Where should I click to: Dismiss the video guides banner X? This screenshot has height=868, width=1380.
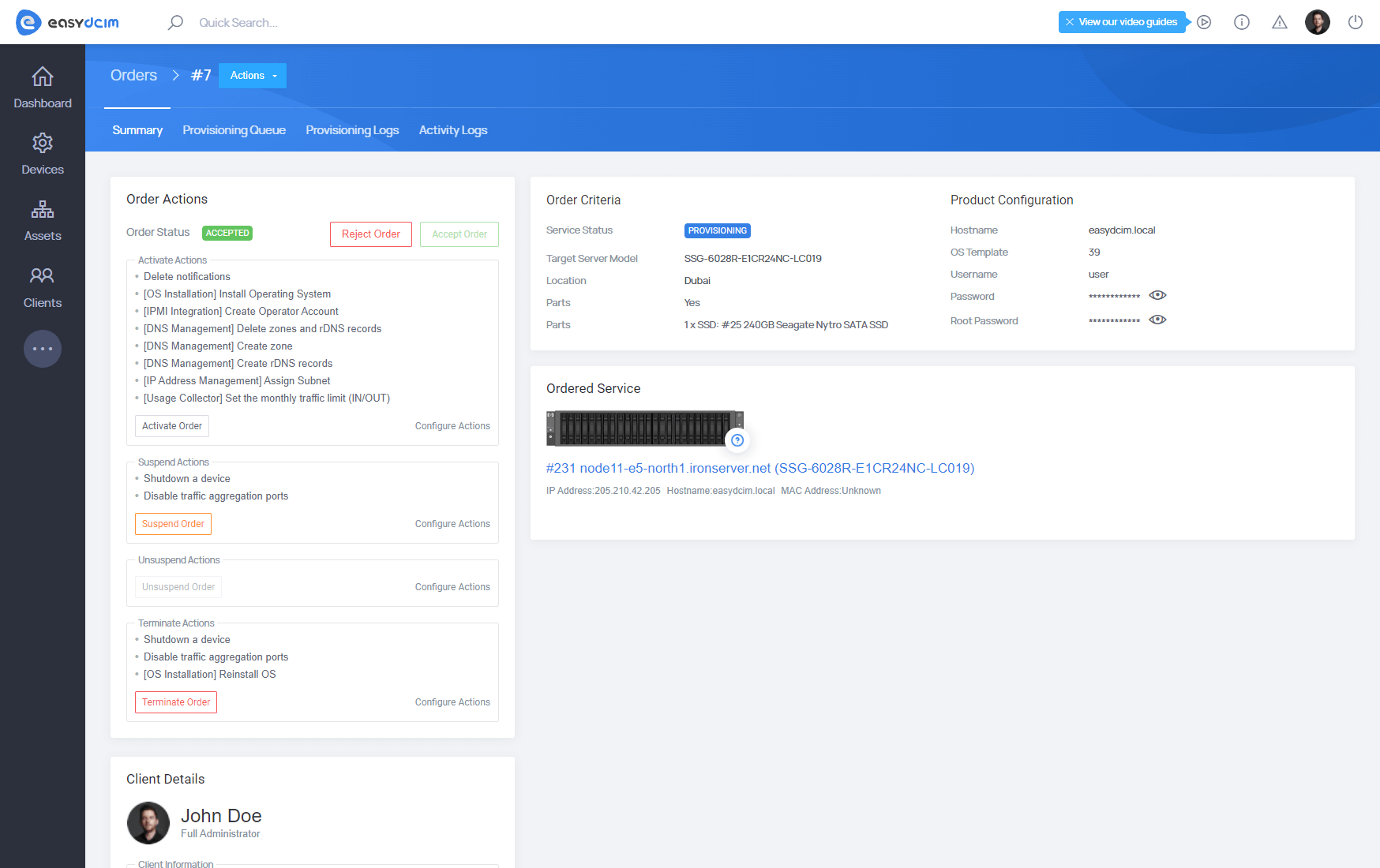(x=1070, y=22)
